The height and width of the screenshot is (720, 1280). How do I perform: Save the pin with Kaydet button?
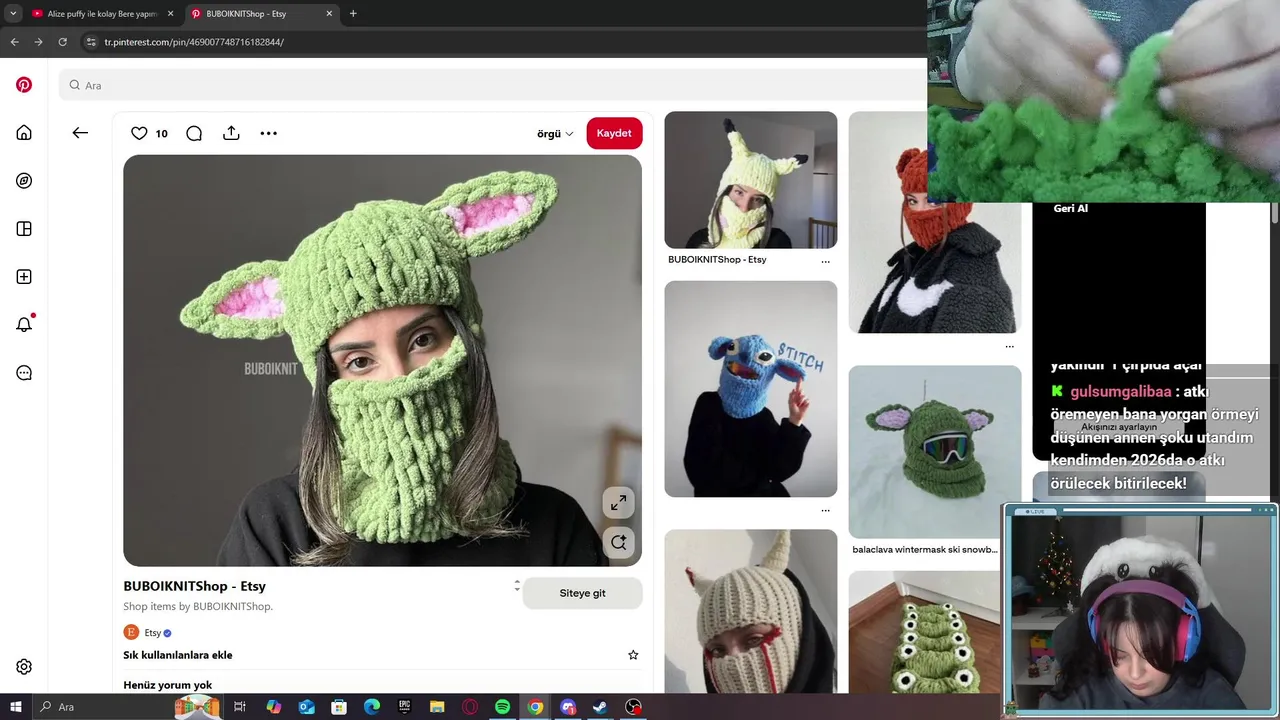614,133
